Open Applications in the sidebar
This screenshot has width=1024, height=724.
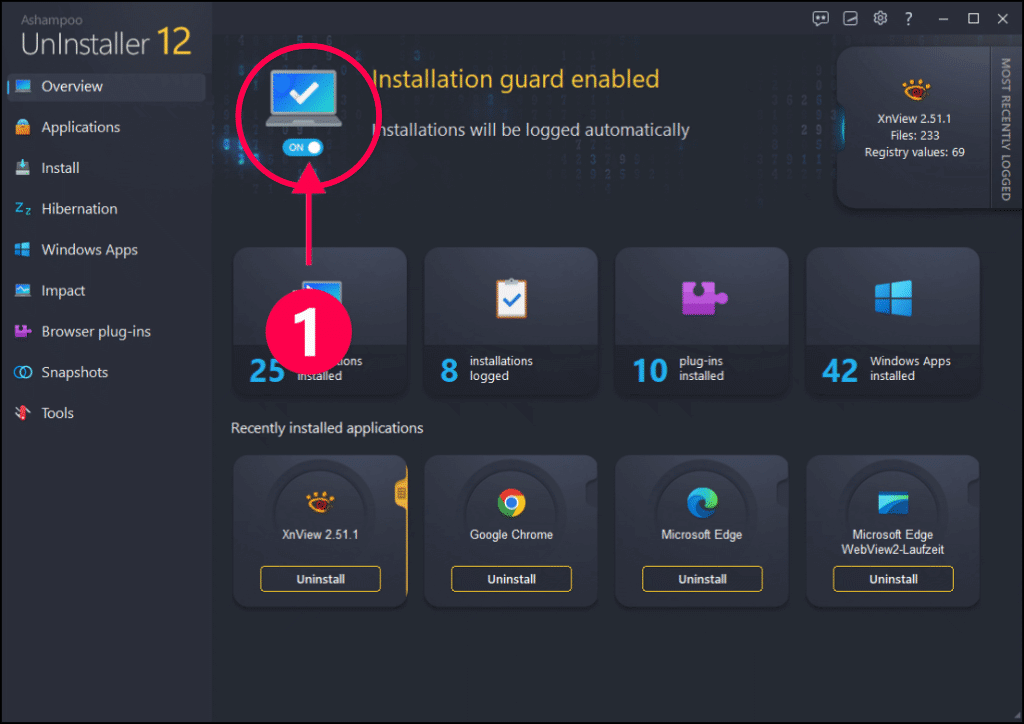pyautogui.click(x=80, y=127)
